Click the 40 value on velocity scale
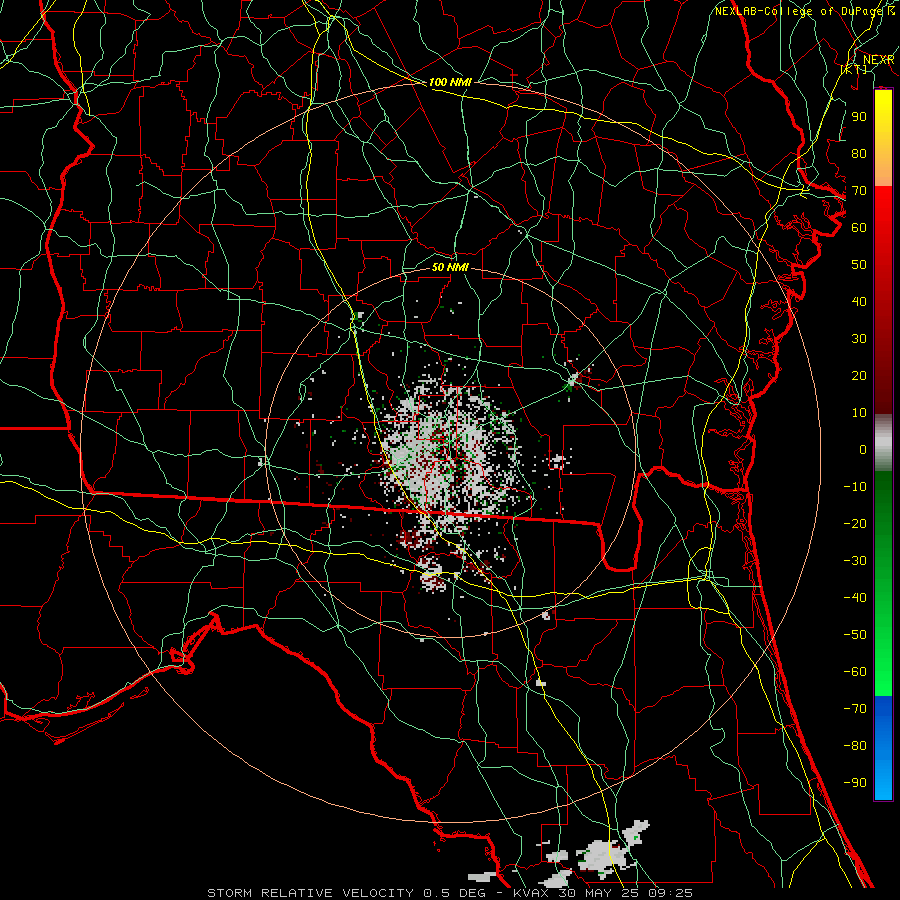Viewport: 900px width, 900px height. (859, 302)
